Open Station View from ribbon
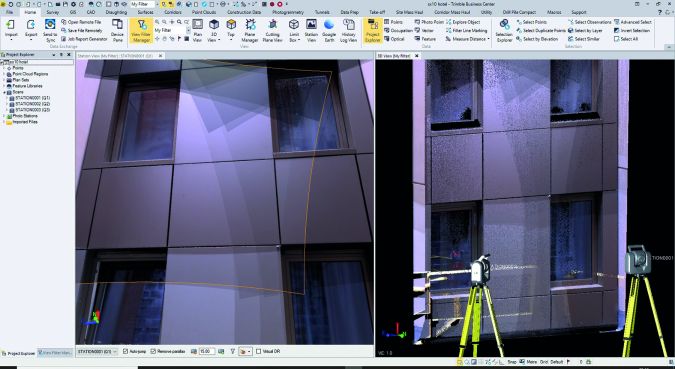The image size is (675, 369). pos(311,30)
